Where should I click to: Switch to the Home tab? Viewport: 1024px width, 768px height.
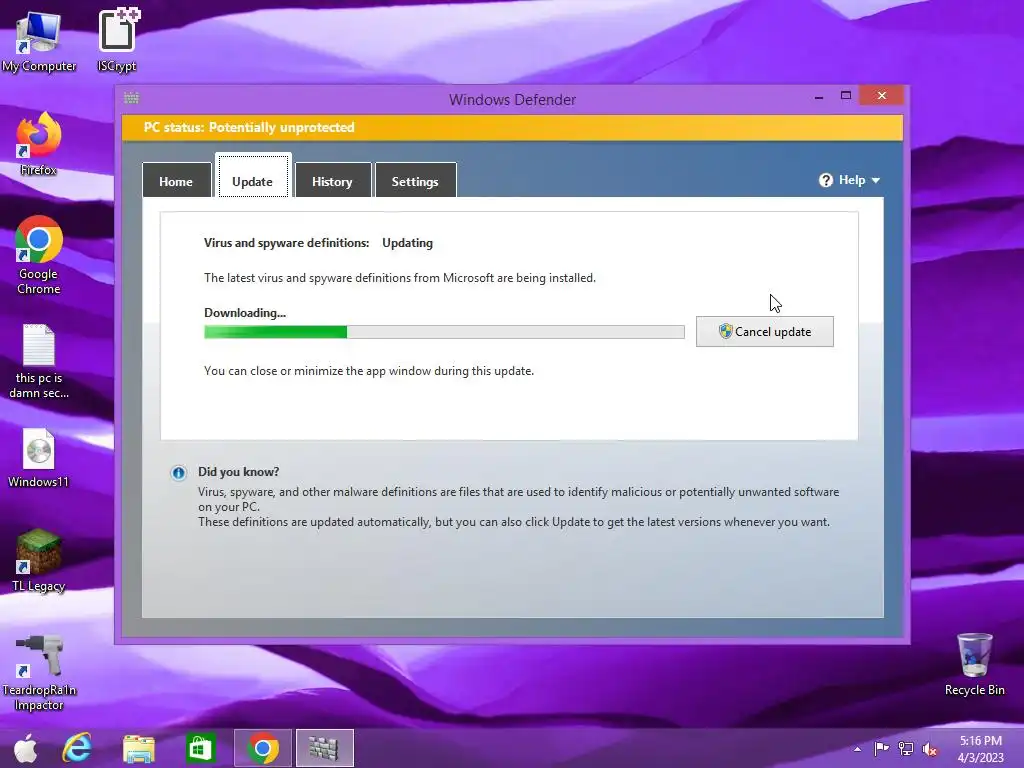[x=176, y=181]
